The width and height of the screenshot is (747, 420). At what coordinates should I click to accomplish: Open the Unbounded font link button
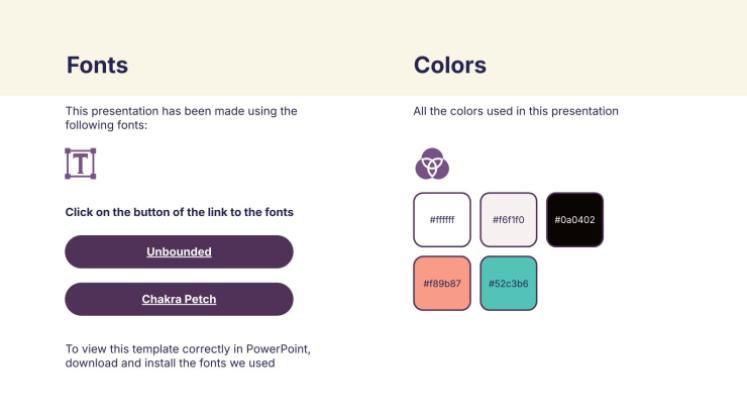[179, 252]
